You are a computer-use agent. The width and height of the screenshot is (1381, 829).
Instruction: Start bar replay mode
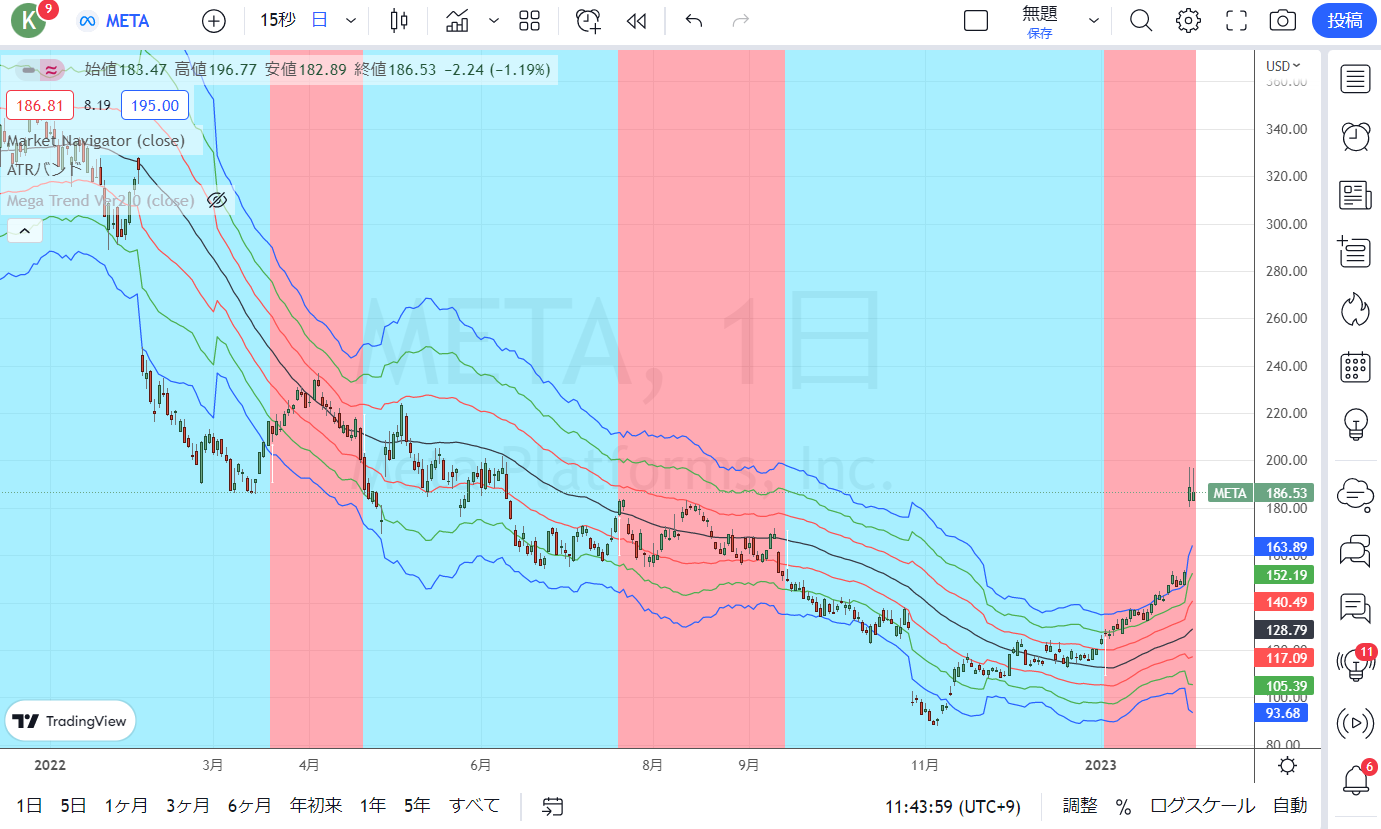pyautogui.click(x=636, y=21)
